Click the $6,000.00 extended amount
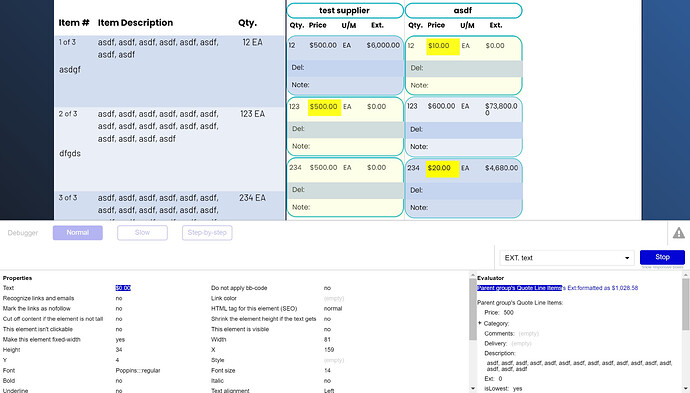Image resolution: width=690 pixels, height=393 pixels. tap(383, 45)
